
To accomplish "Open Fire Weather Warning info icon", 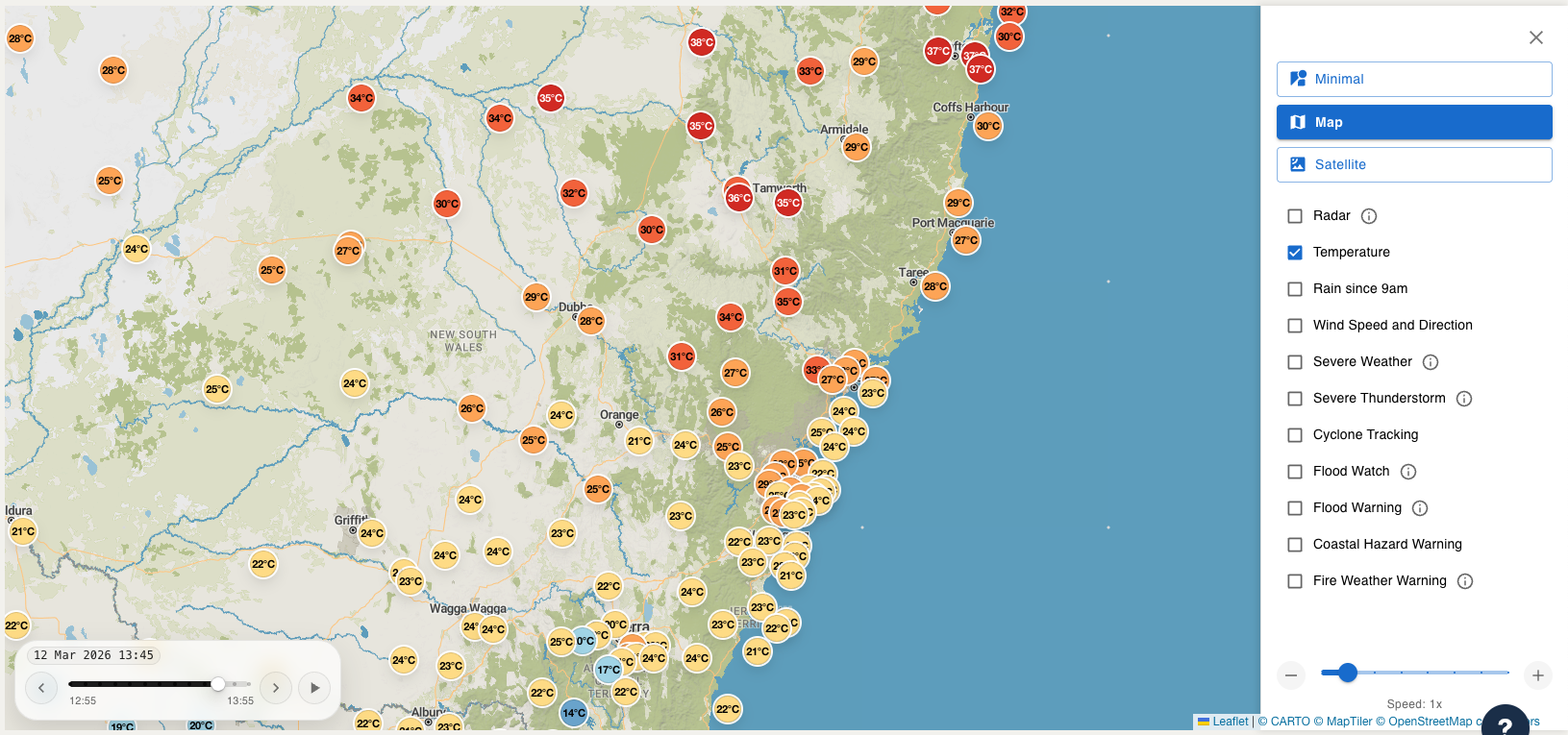I will click(x=1464, y=581).
